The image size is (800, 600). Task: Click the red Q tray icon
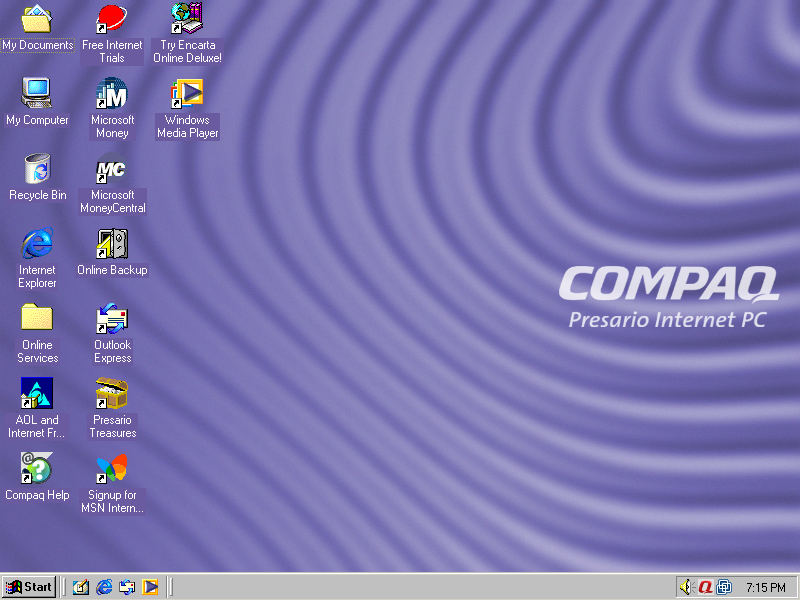(705, 587)
